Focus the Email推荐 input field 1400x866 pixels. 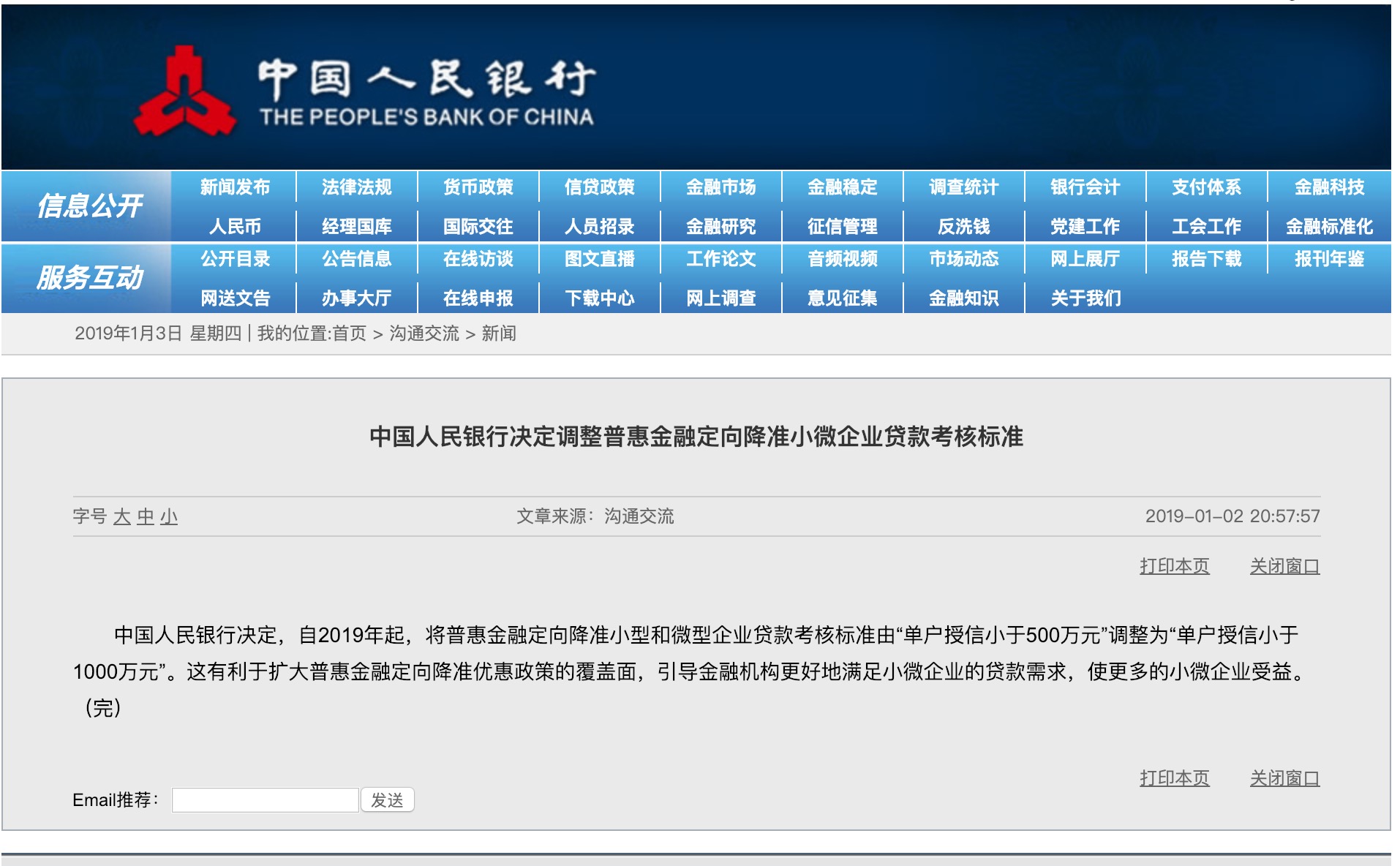265,800
